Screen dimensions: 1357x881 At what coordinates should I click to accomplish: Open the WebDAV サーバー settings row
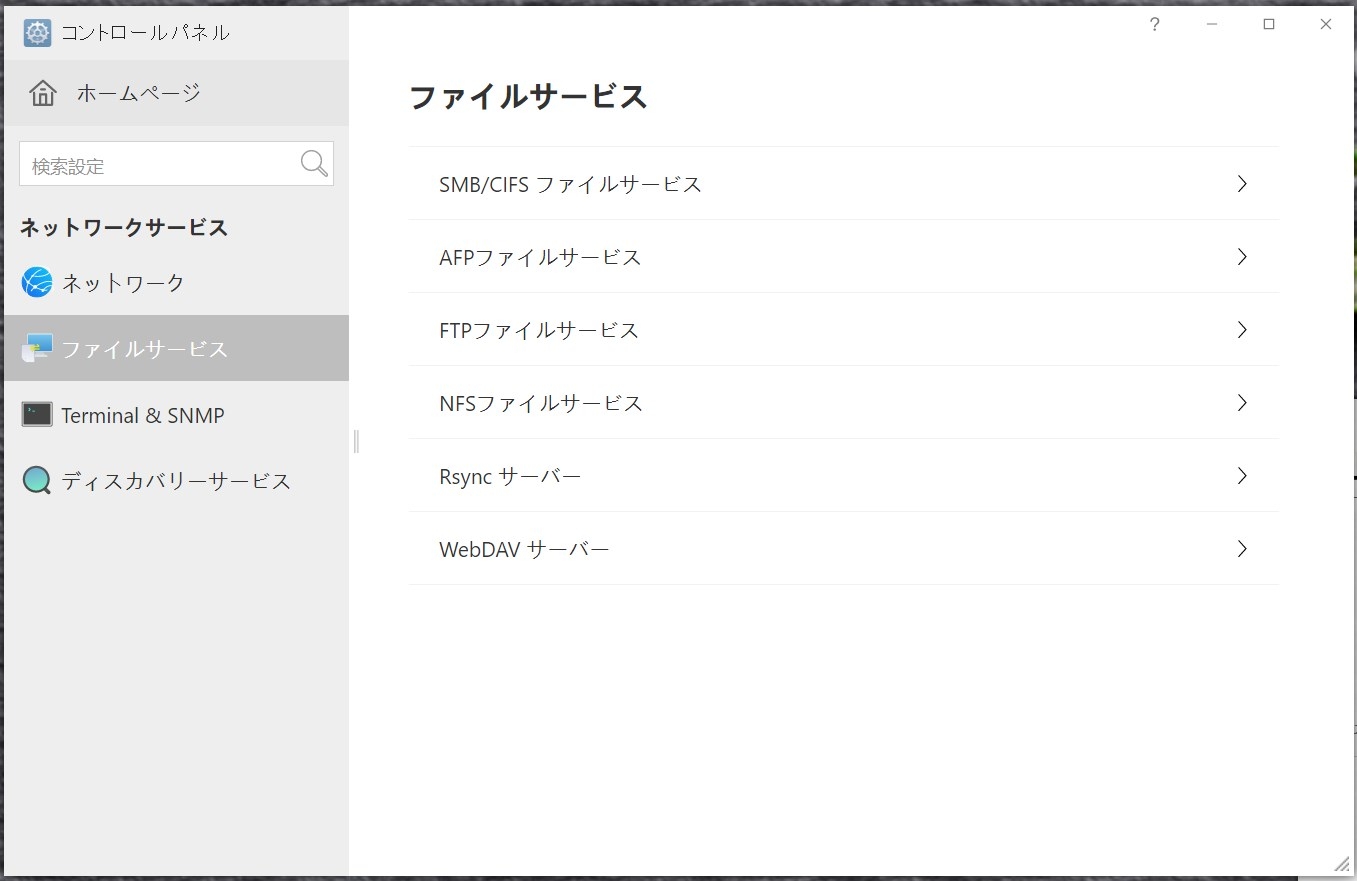(x=524, y=549)
